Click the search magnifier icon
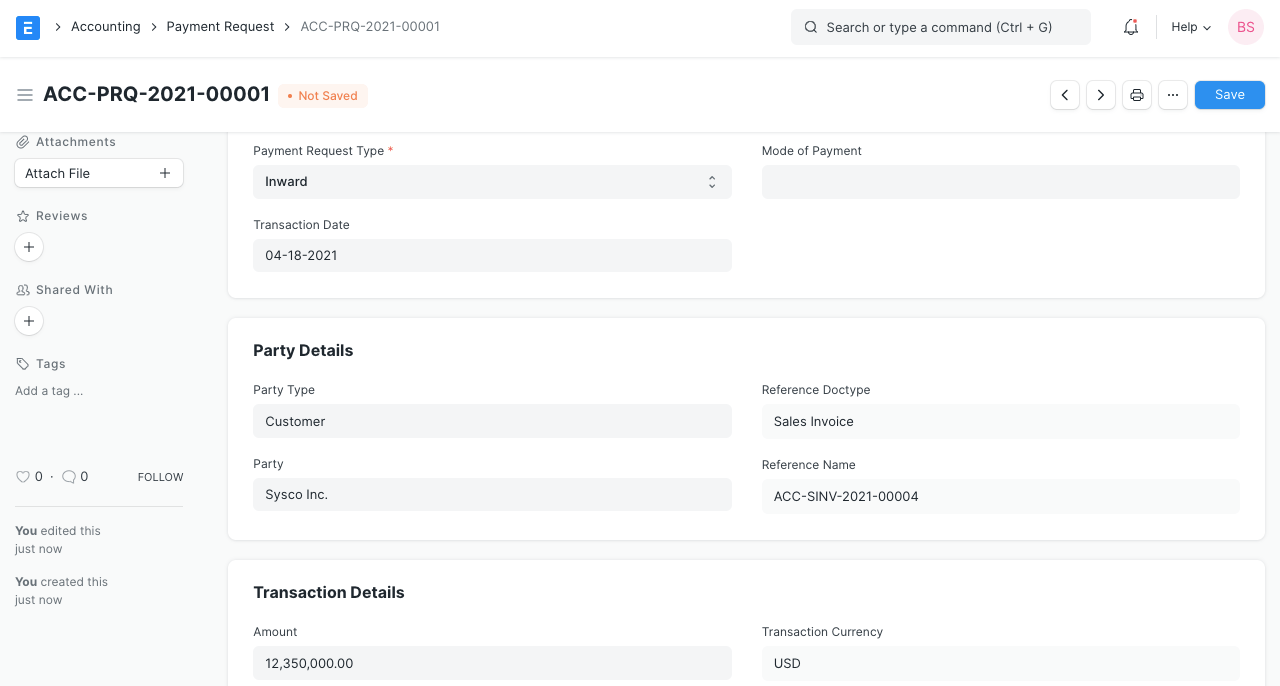The width and height of the screenshot is (1280, 686). [x=810, y=27]
